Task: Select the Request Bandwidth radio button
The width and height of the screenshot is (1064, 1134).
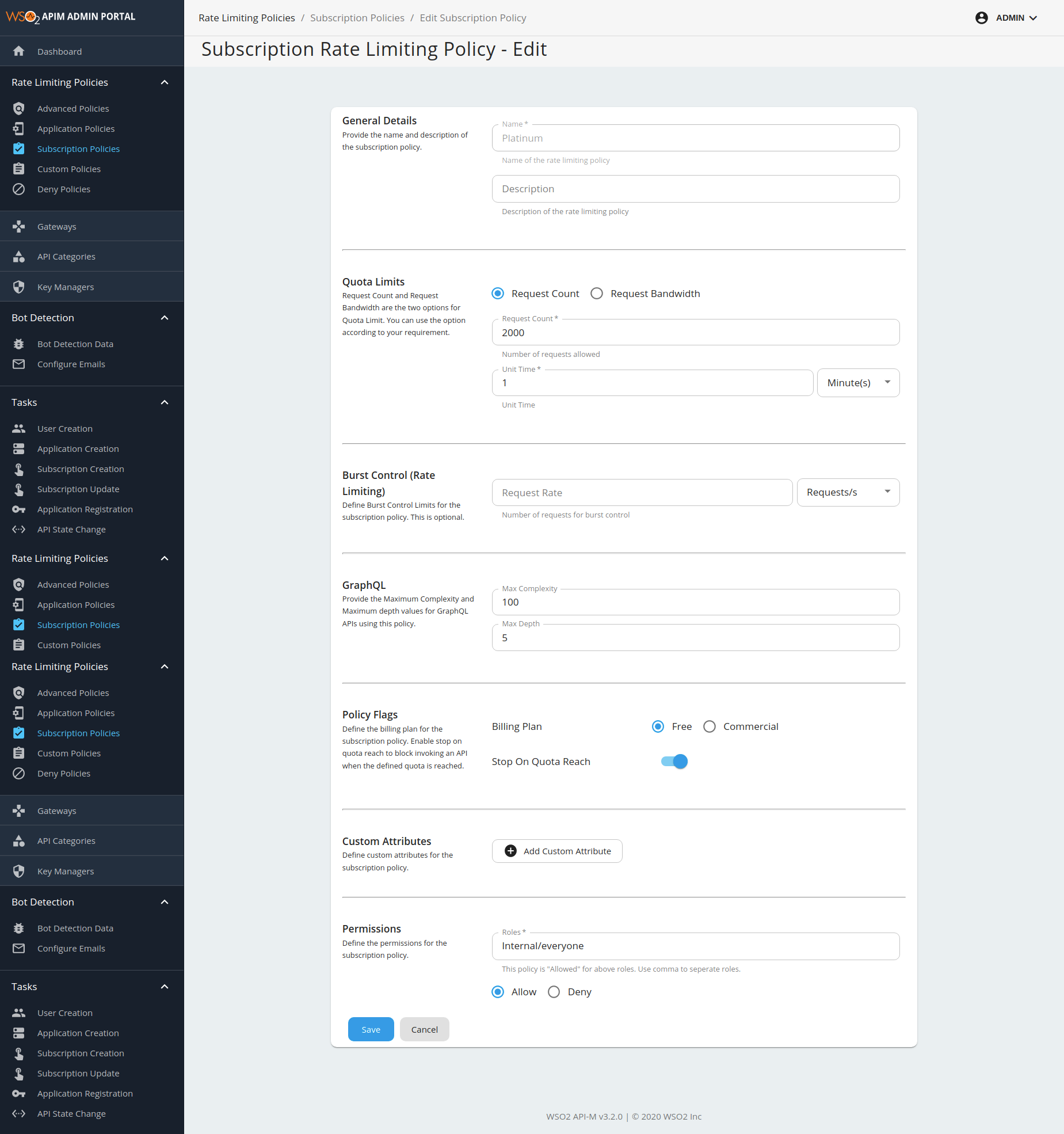Action: click(x=597, y=294)
